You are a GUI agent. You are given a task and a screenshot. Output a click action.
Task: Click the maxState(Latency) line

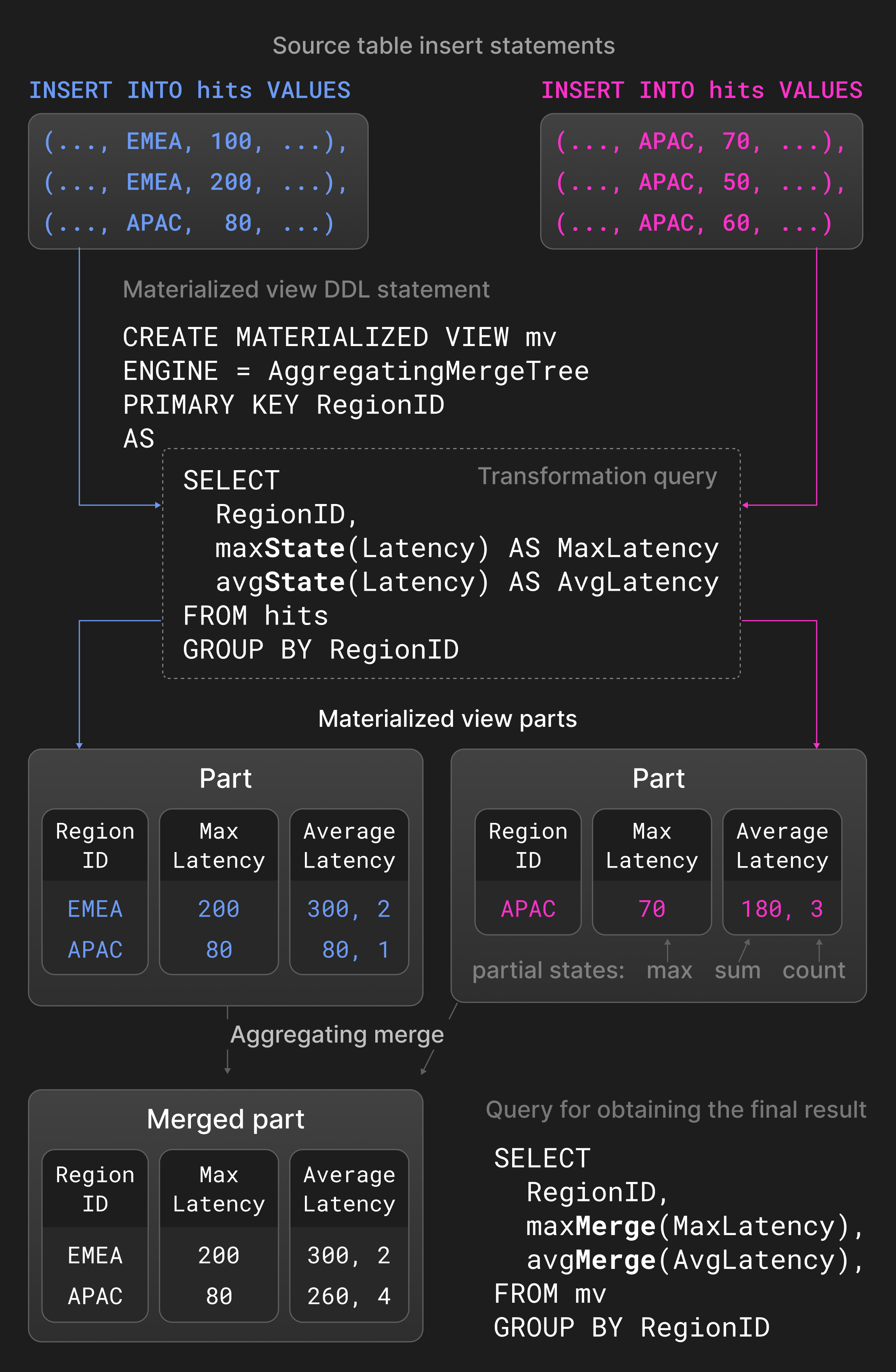point(466,548)
